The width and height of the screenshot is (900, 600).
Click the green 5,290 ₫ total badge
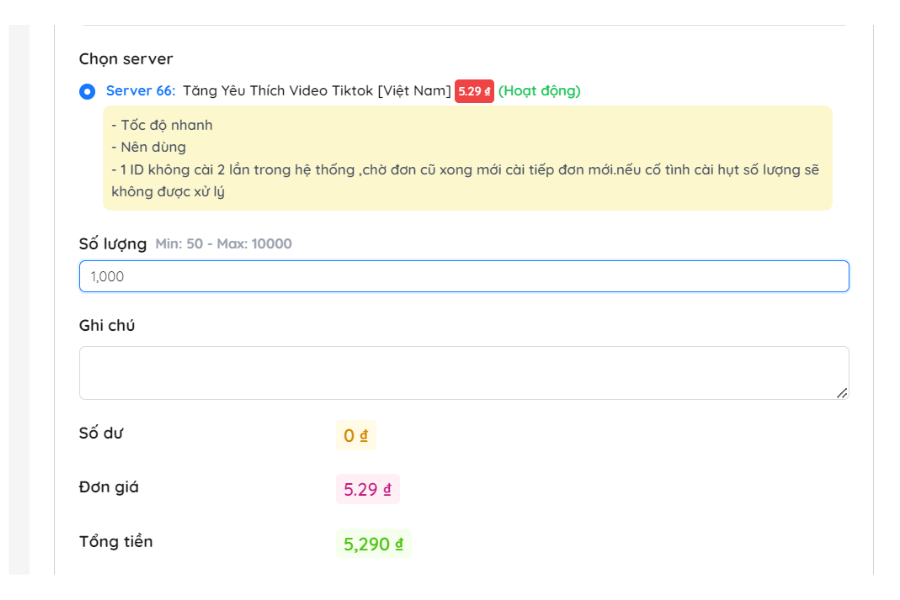click(373, 544)
